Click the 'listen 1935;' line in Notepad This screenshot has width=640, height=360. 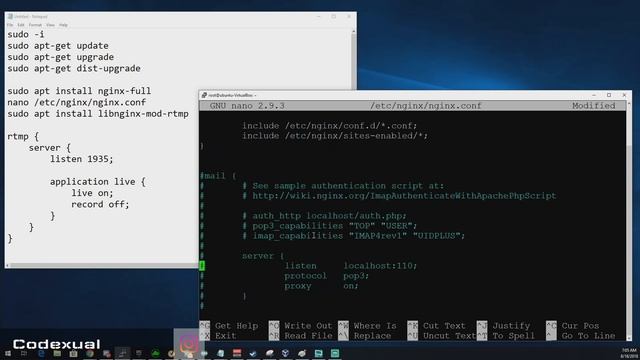[82, 159]
